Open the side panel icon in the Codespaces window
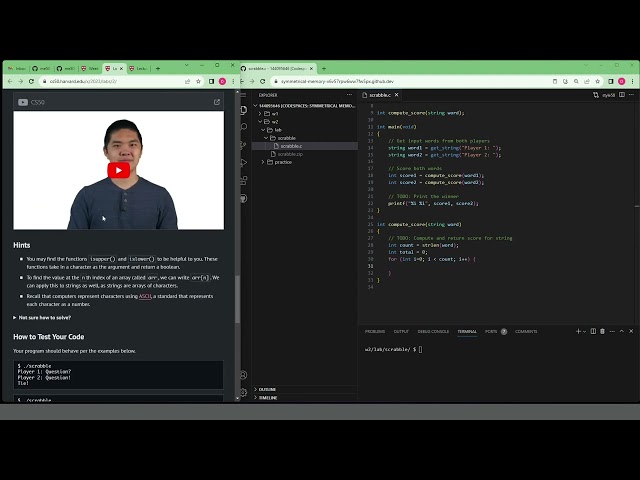The image size is (640, 480). point(611,81)
